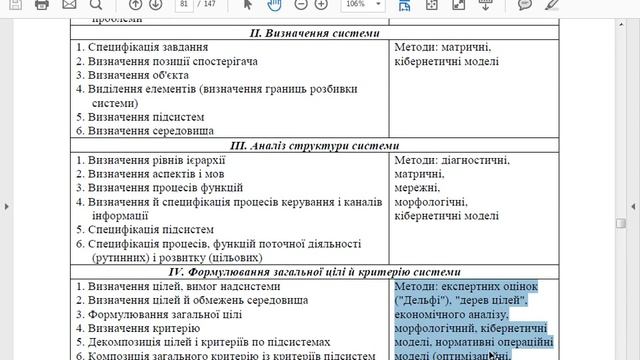
Task: Click row '1. Специфікація завдання'
Action: 142,47
